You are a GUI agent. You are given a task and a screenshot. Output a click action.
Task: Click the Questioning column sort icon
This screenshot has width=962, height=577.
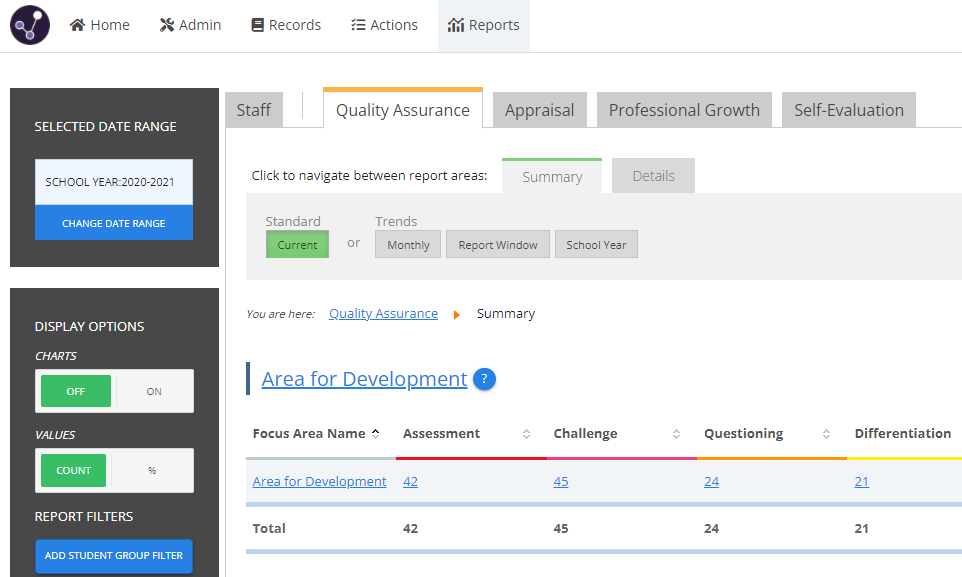click(827, 434)
